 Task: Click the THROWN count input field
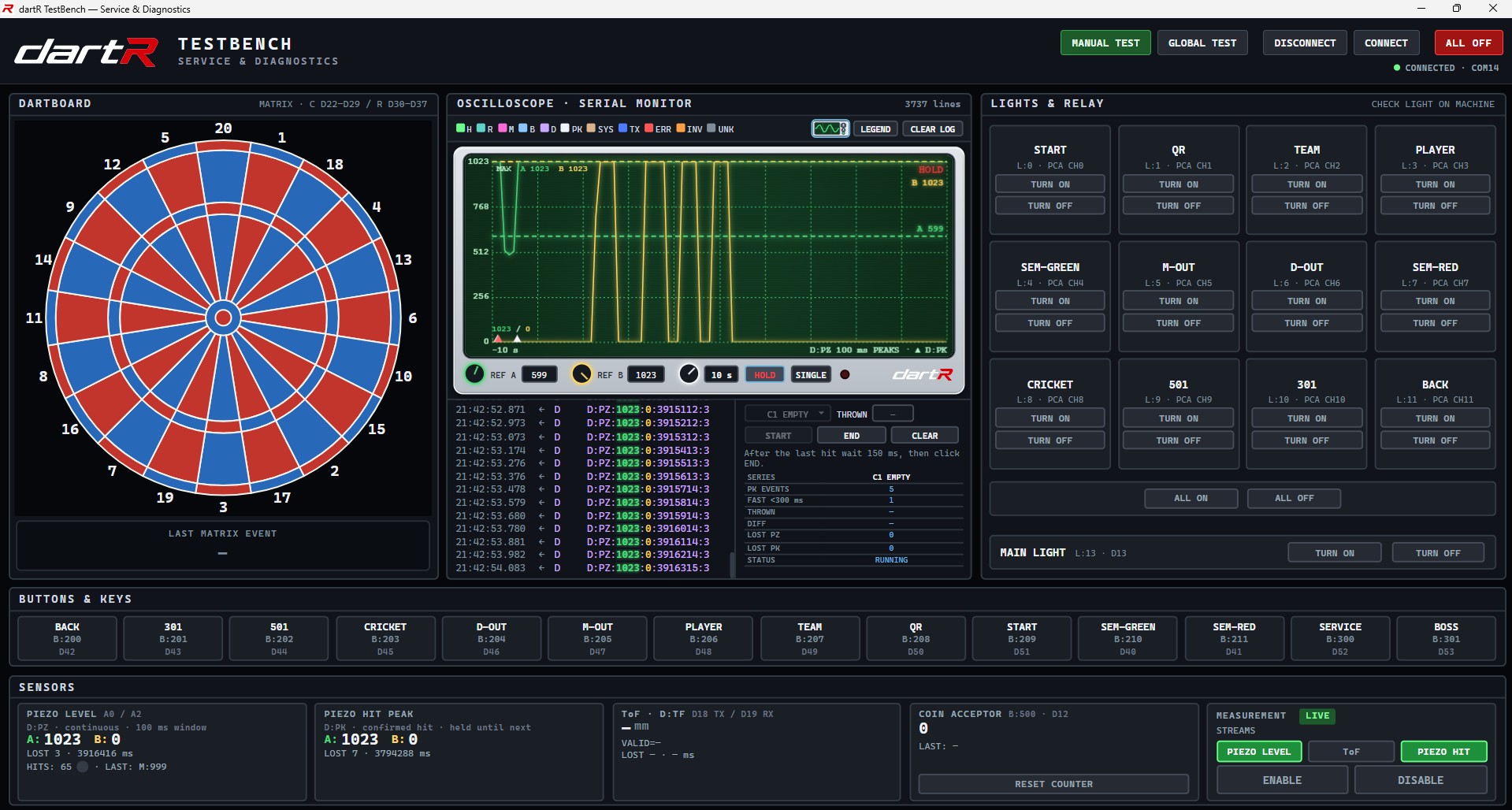click(x=893, y=414)
